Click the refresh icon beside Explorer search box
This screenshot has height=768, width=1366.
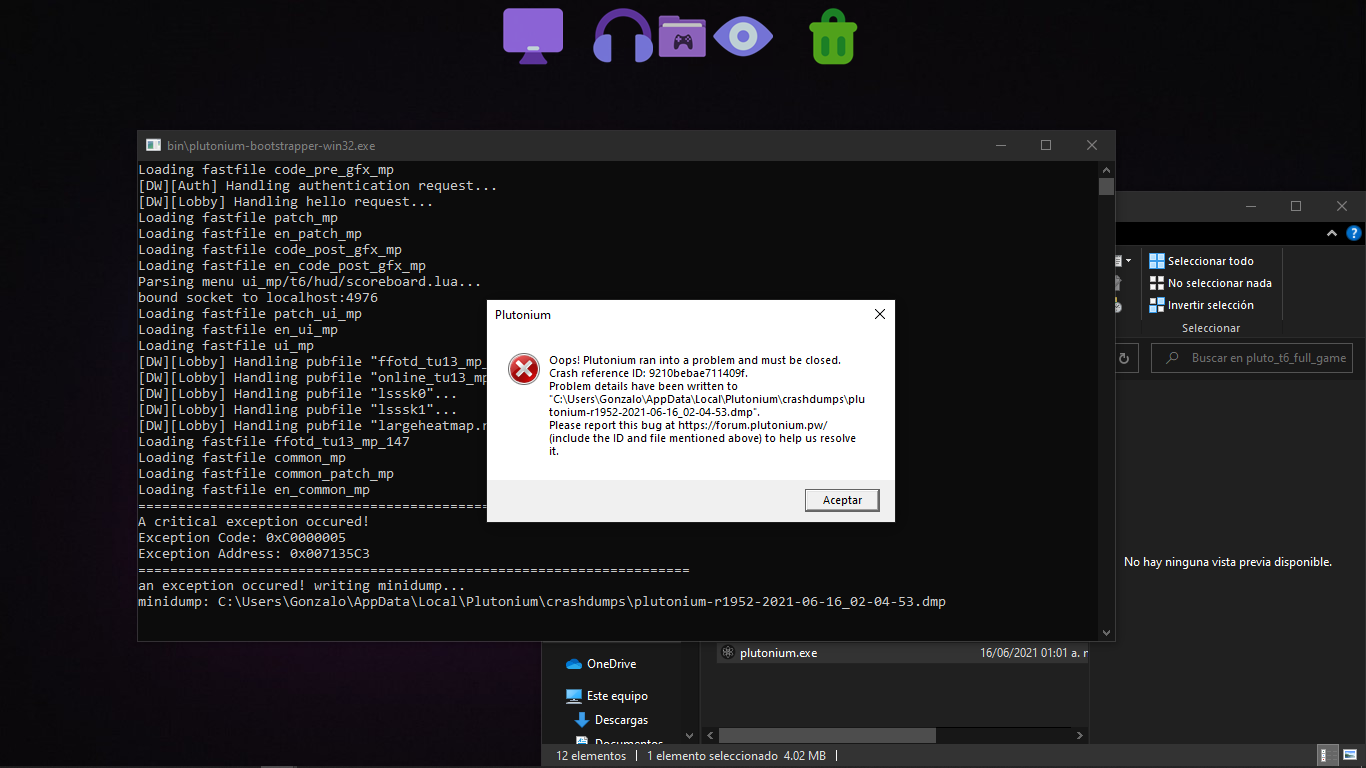pyautogui.click(x=1124, y=358)
